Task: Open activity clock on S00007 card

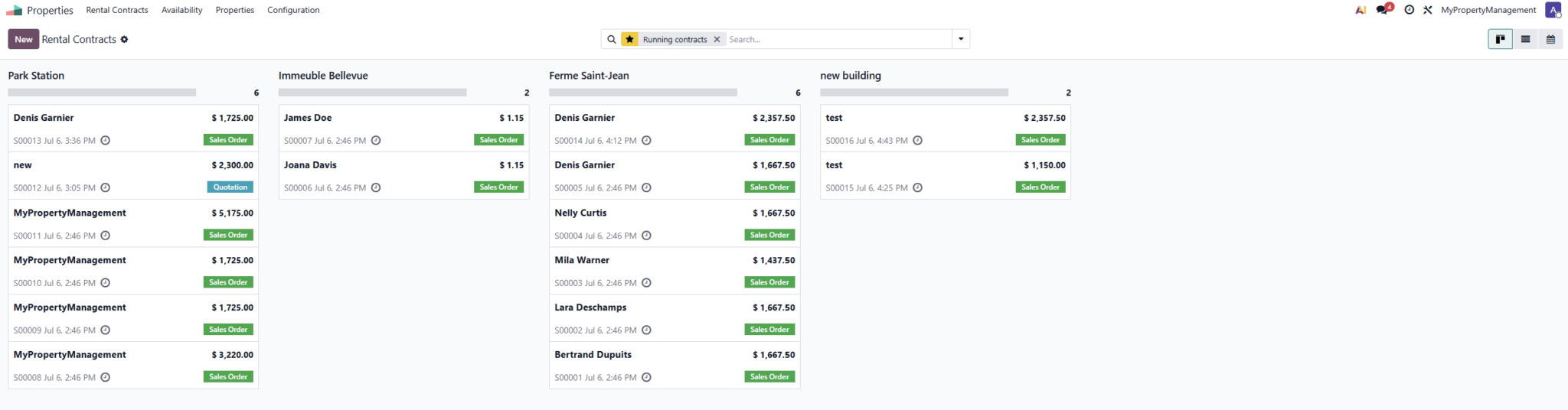Action: (376, 141)
